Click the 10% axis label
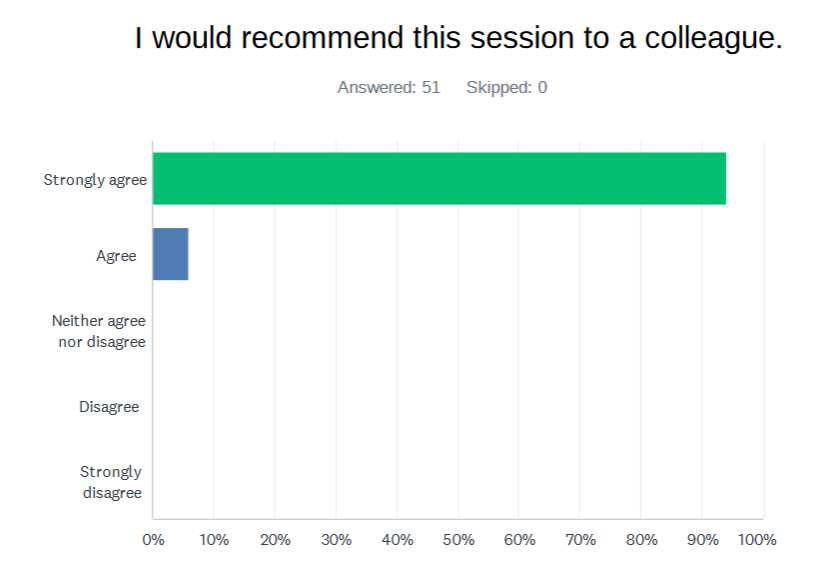The image size is (836, 582). (x=214, y=540)
